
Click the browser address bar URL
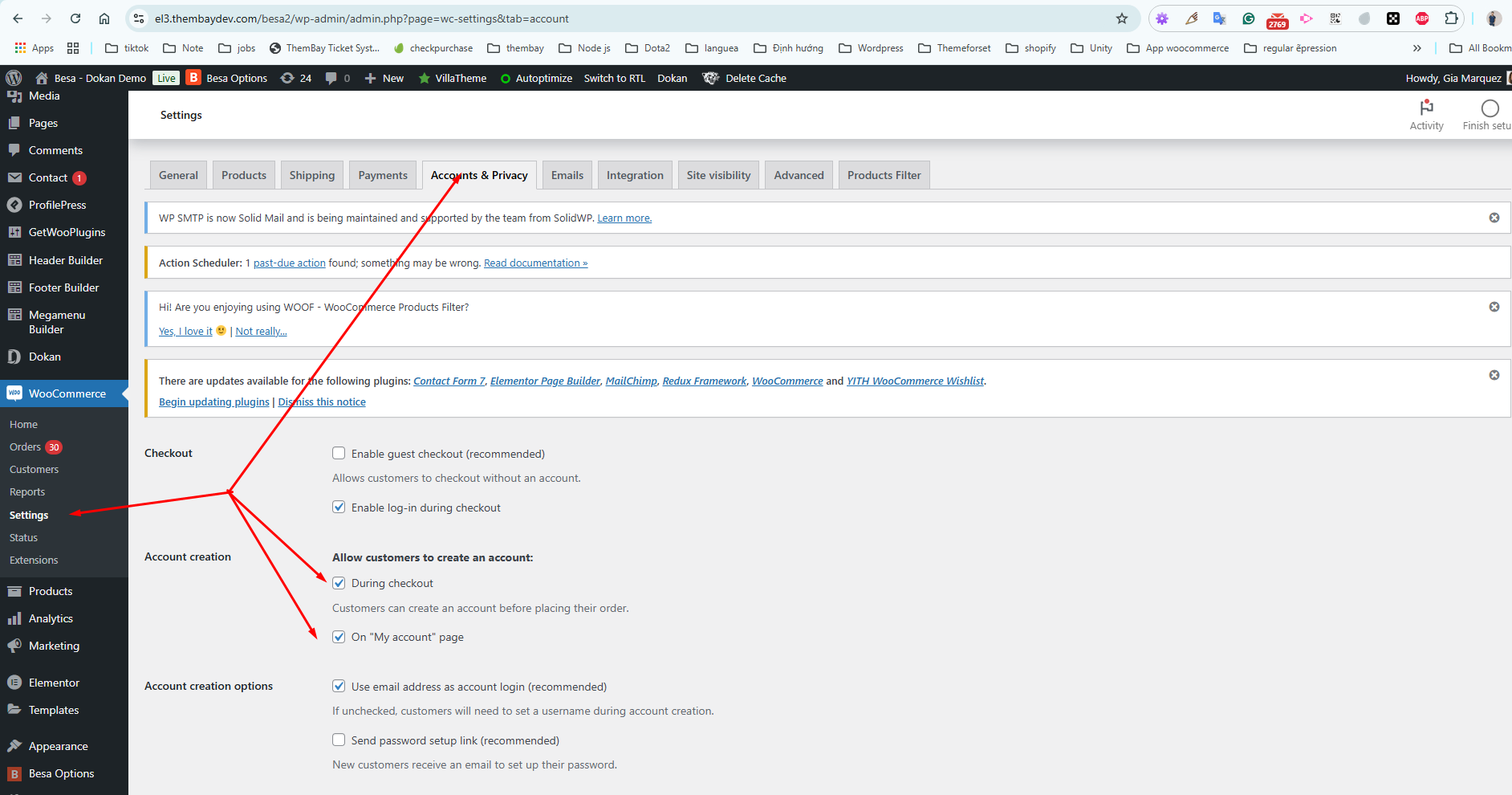(362, 18)
